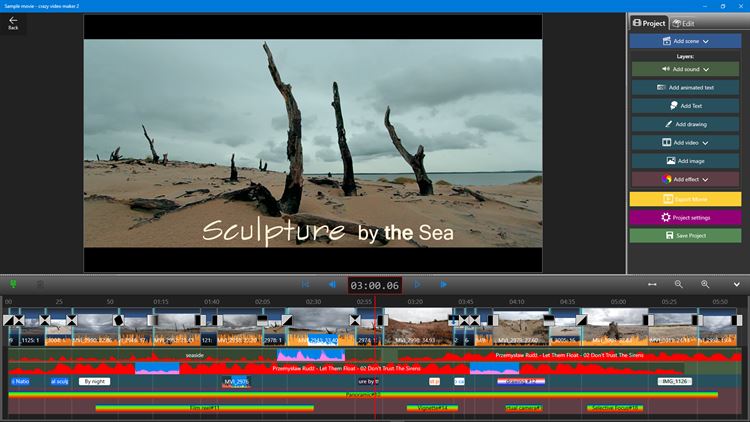Click the 03:00.06 timecode display
Viewport: 750px width, 422px height.
(375, 285)
